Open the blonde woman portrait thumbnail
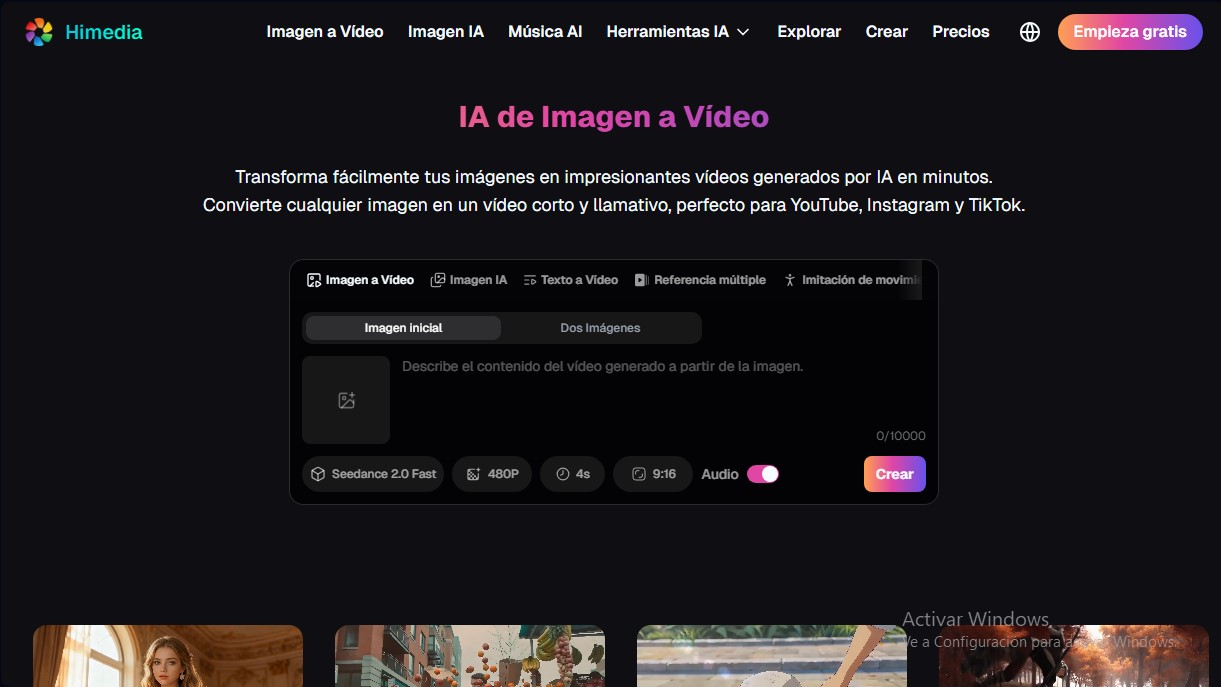The width and height of the screenshot is (1221, 687). (x=168, y=656)
